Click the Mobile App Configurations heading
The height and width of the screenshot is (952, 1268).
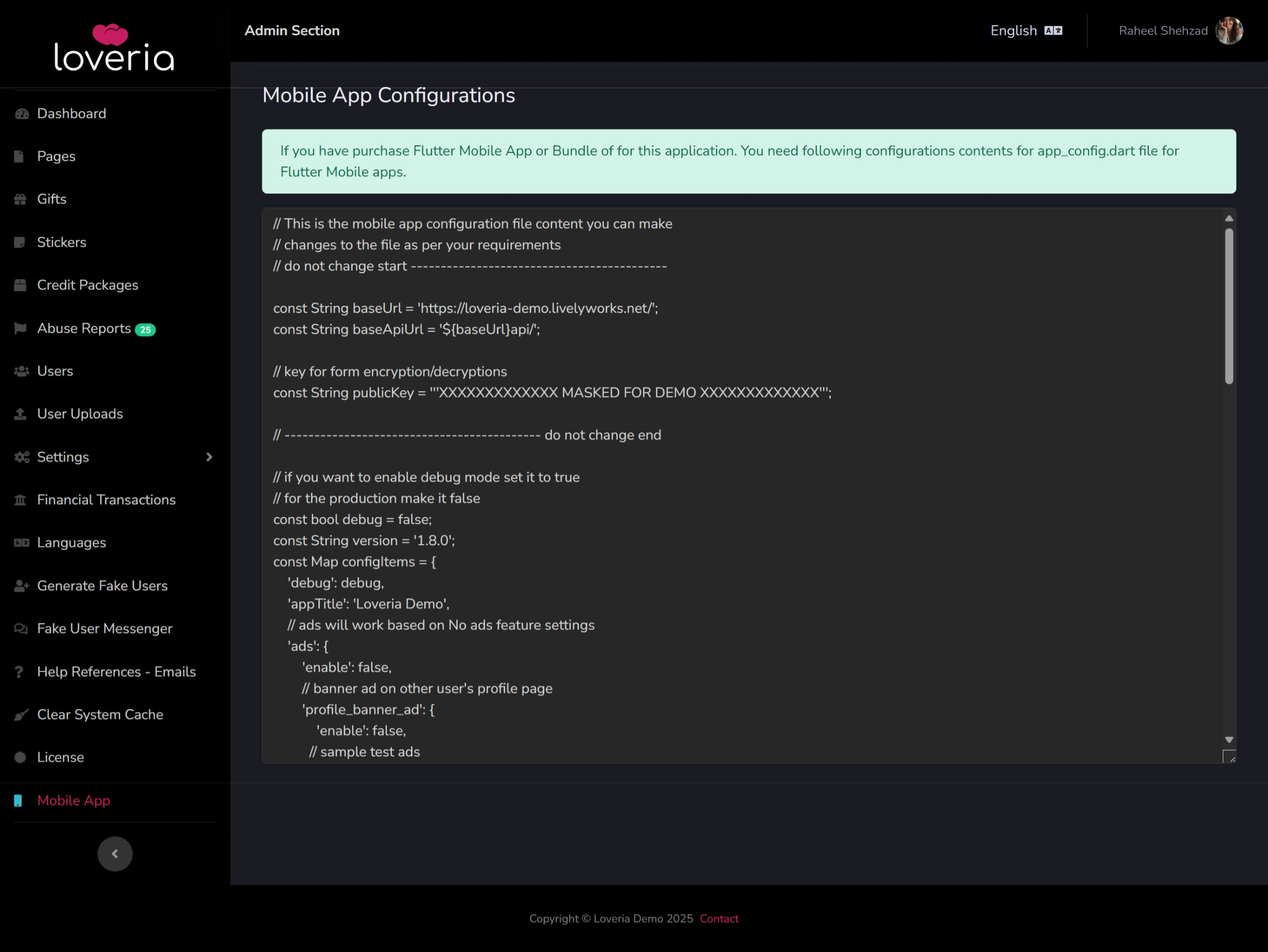pos(389,95)
